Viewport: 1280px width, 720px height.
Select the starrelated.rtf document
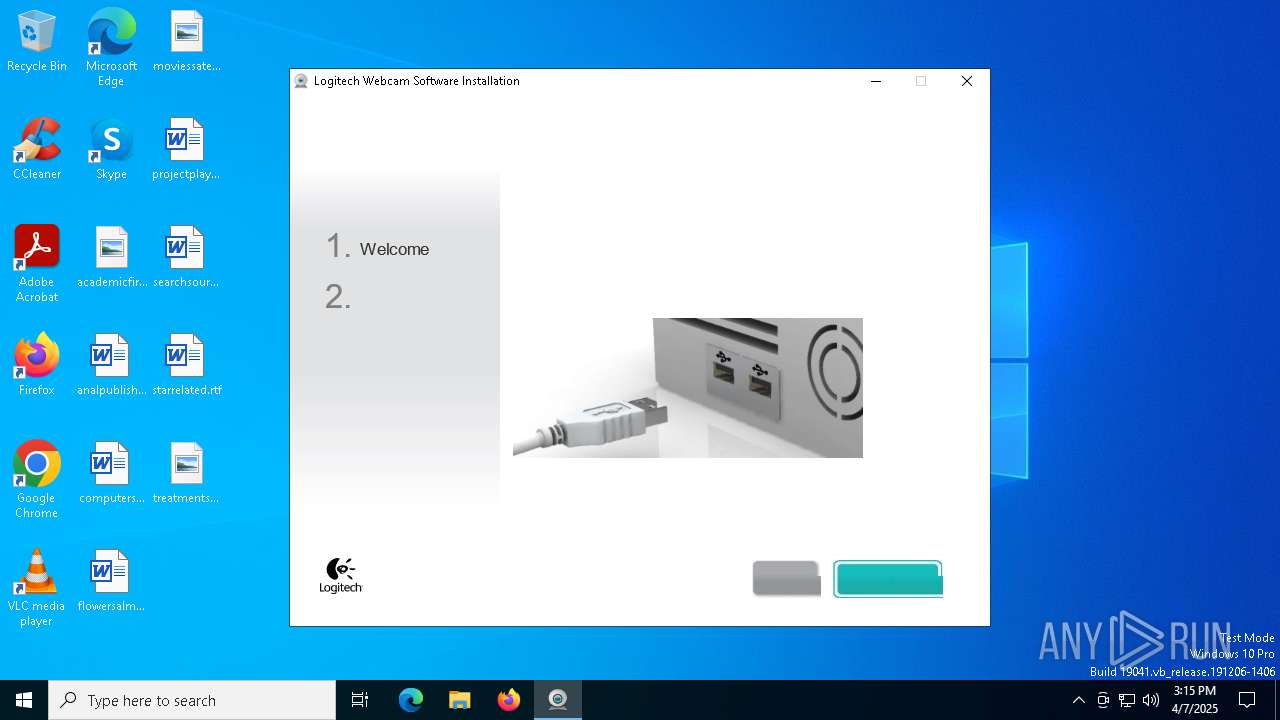coord(186,365)
